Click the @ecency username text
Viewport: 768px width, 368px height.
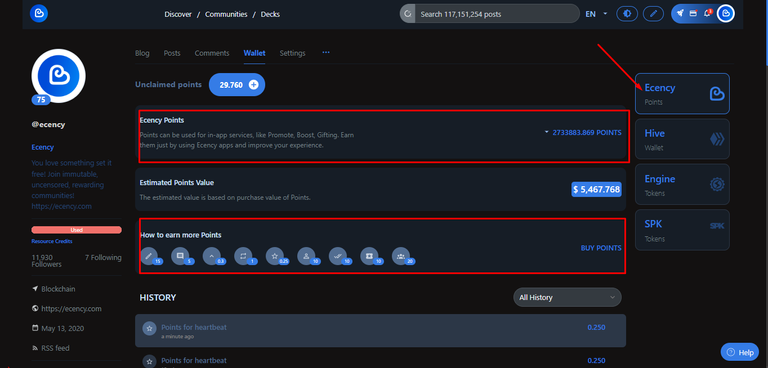point(48,124)
